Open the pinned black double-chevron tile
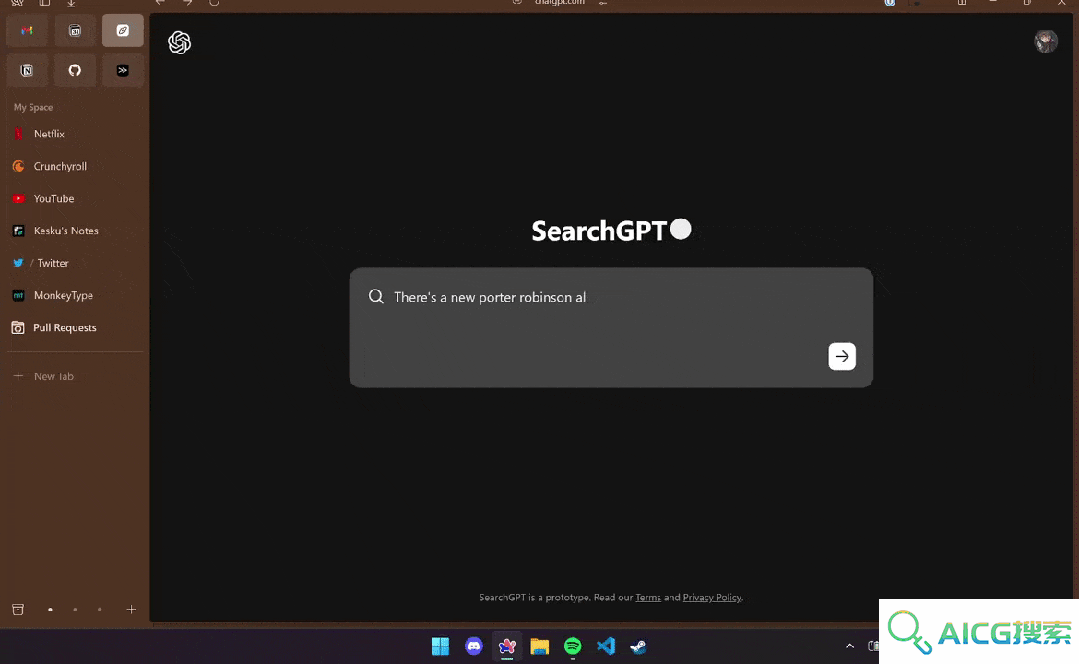This screenshot has width=1079, height=664. click(122, 70)
